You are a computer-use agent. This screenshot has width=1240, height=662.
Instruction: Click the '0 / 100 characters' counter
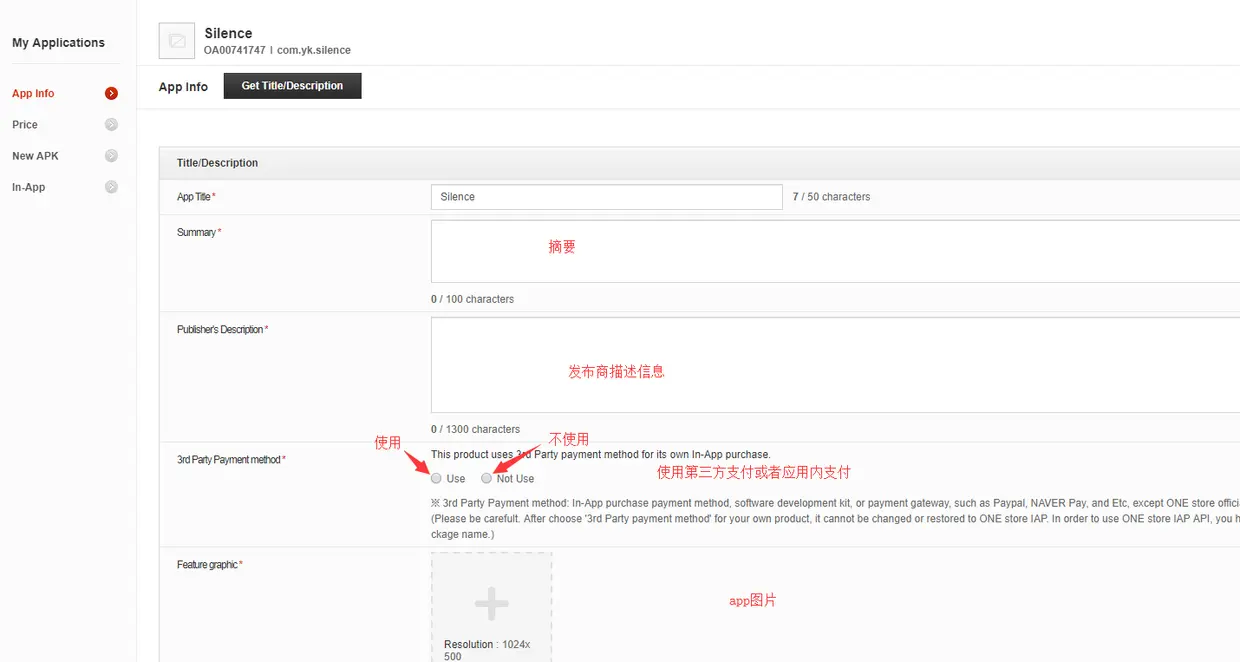(x=472, y=299)
